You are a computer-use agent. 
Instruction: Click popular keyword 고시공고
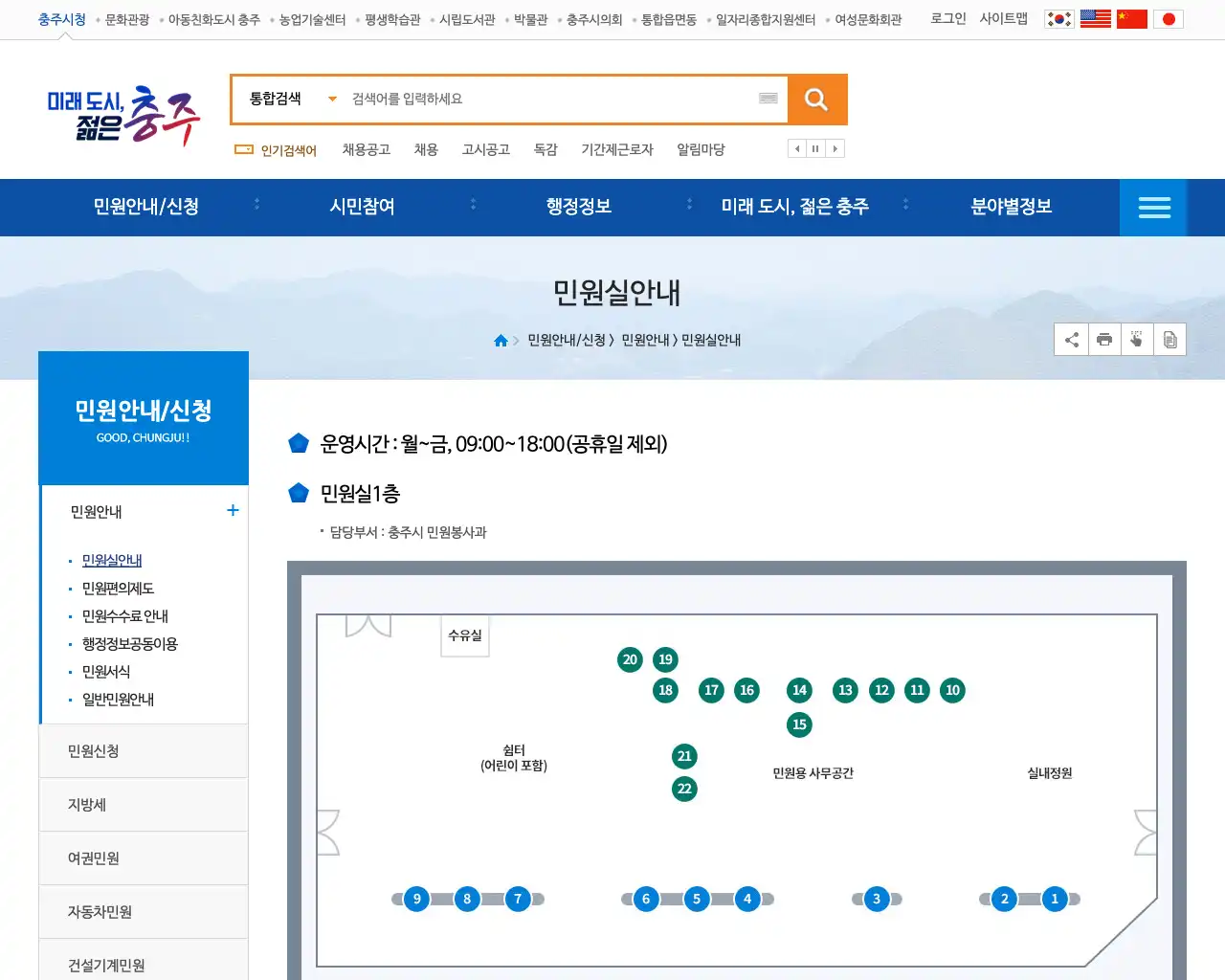(x=486, y=149)
